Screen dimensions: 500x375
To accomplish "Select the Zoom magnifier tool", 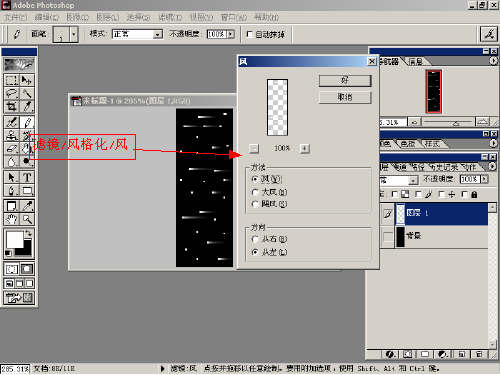I will coord(27,219).
